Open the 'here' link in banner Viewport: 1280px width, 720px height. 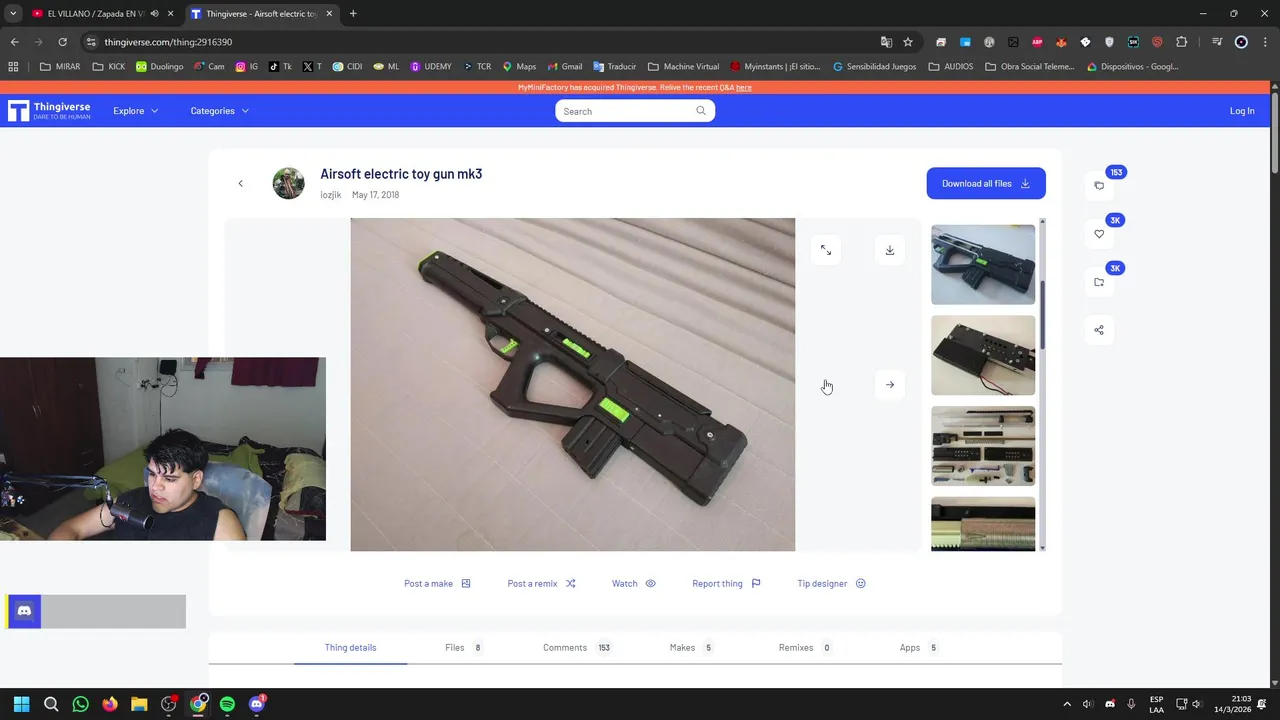click(x=743, y=88)
